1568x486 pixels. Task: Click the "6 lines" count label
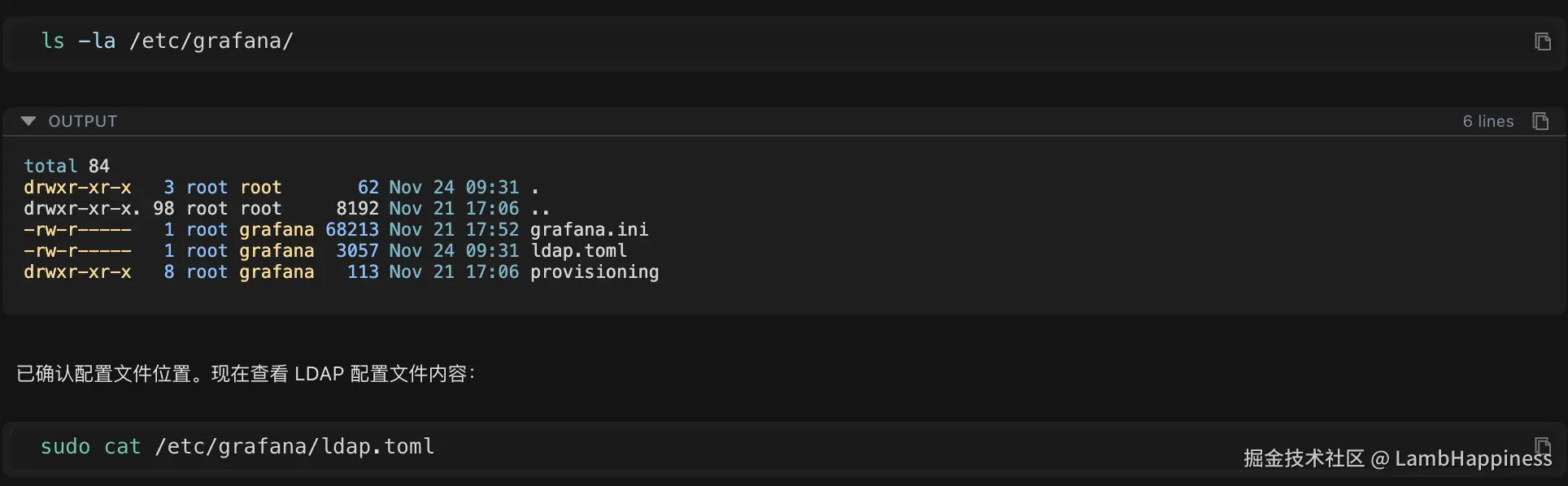point(1487,121)
